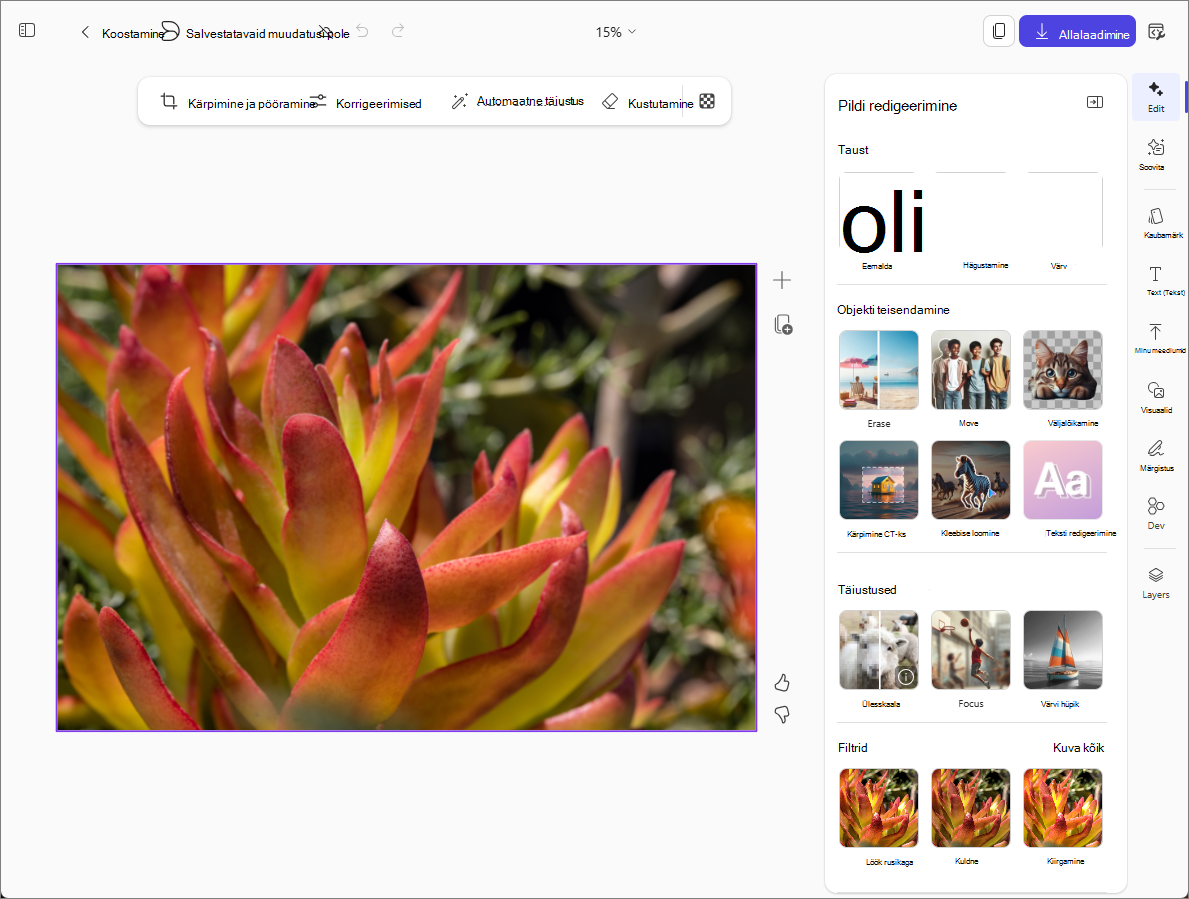Add a new page with plus icon
This screenshot has width=1189, height=899.
782,280
